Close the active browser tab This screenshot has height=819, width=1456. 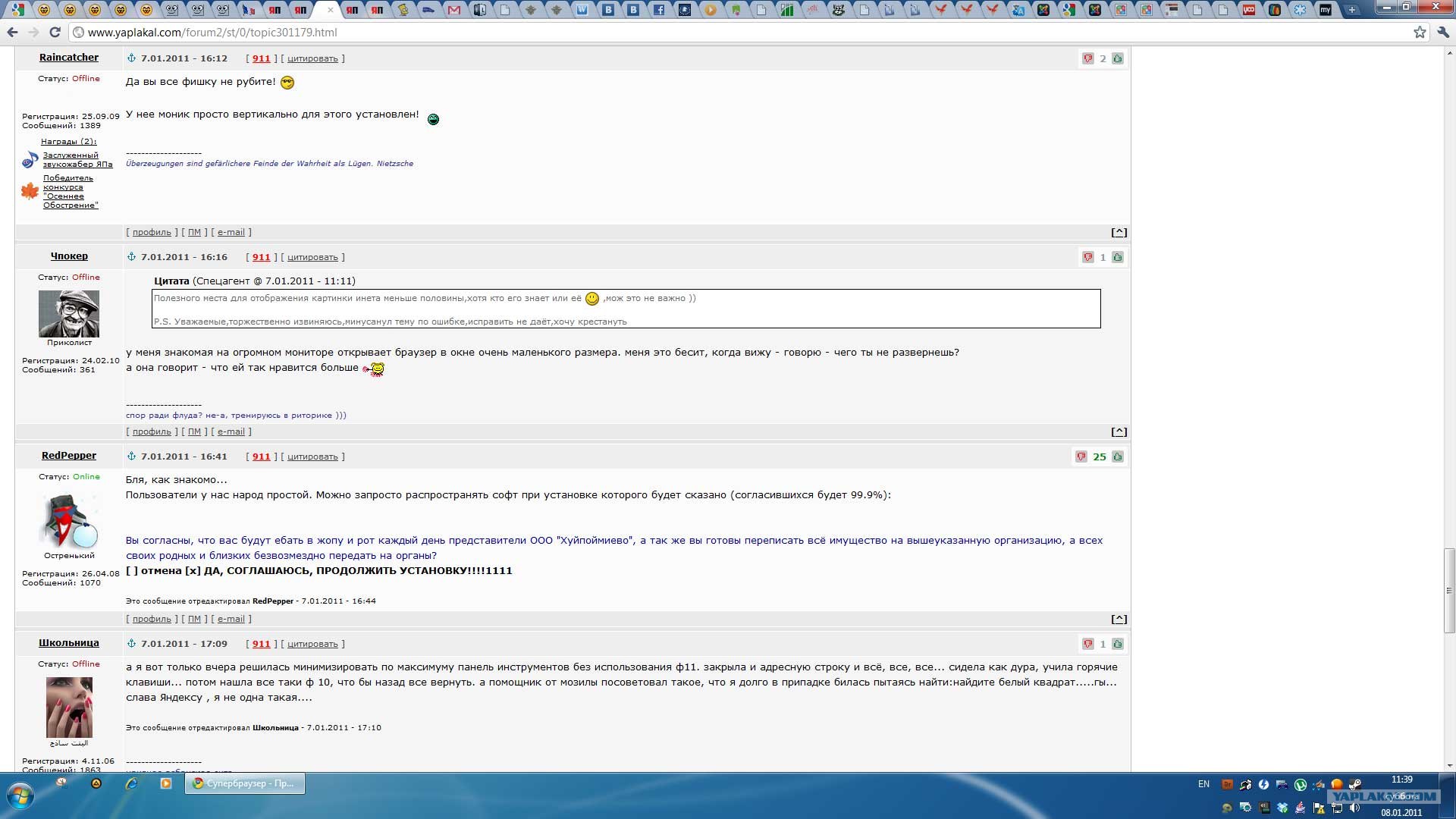tap(330, 10)
